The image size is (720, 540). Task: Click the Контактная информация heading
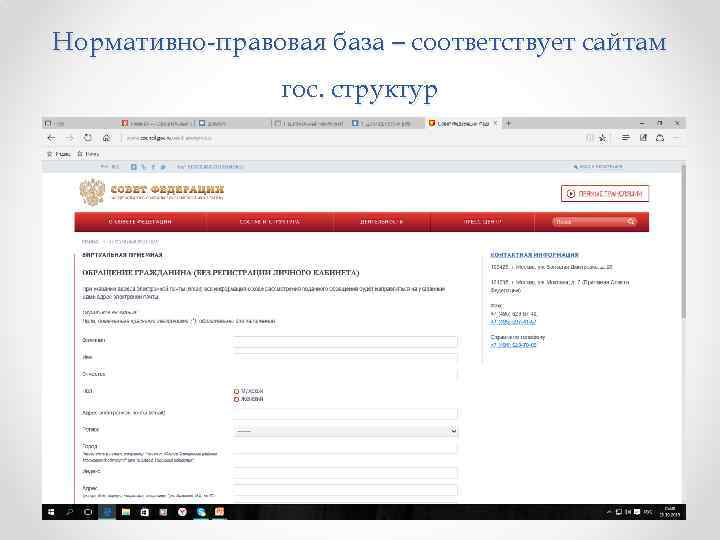pyautogui.click(x=534, y=255)
